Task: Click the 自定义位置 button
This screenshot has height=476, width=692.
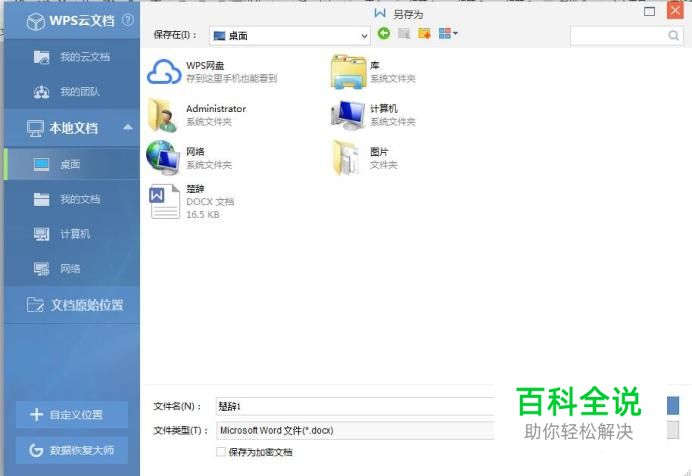Action: [x=72, y=415]
